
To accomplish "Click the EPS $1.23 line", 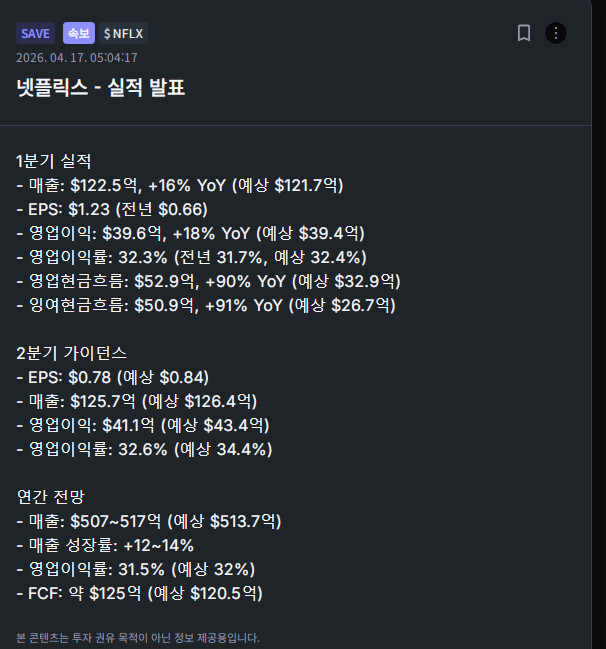I will [112, 209].
